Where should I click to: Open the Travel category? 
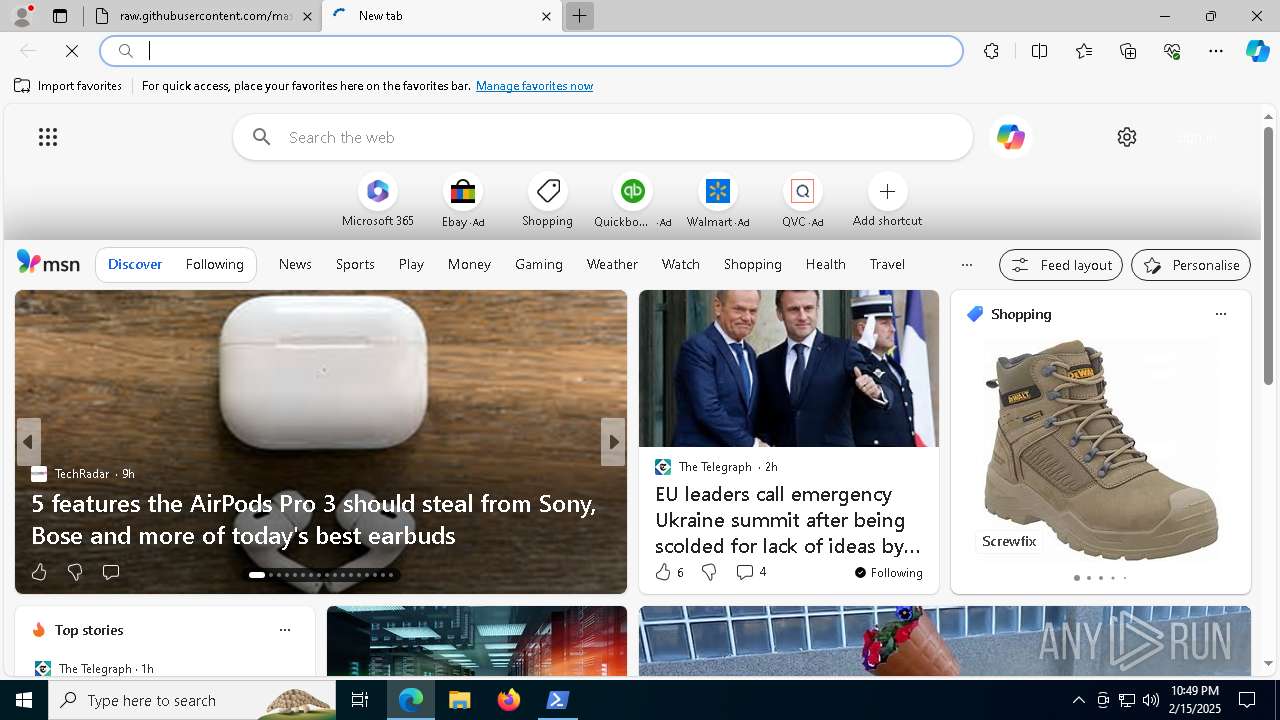(x=887, y=264)
